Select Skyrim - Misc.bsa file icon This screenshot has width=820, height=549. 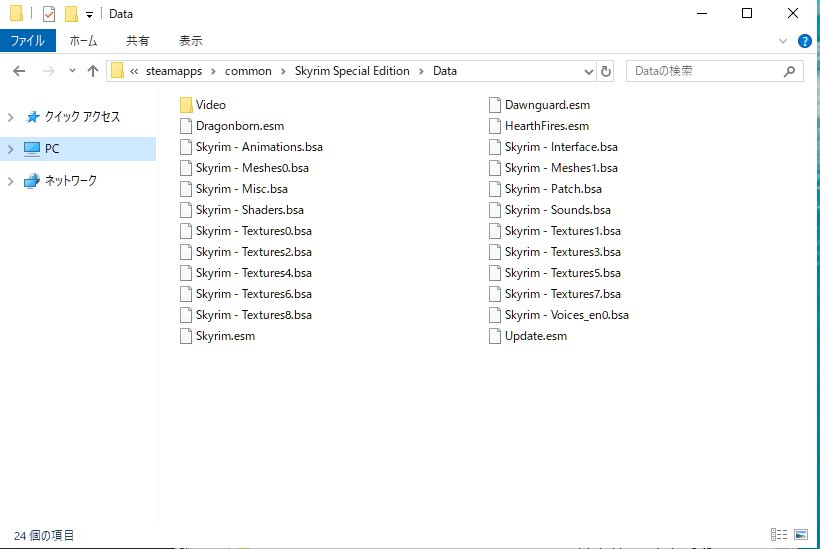point(186,189)
